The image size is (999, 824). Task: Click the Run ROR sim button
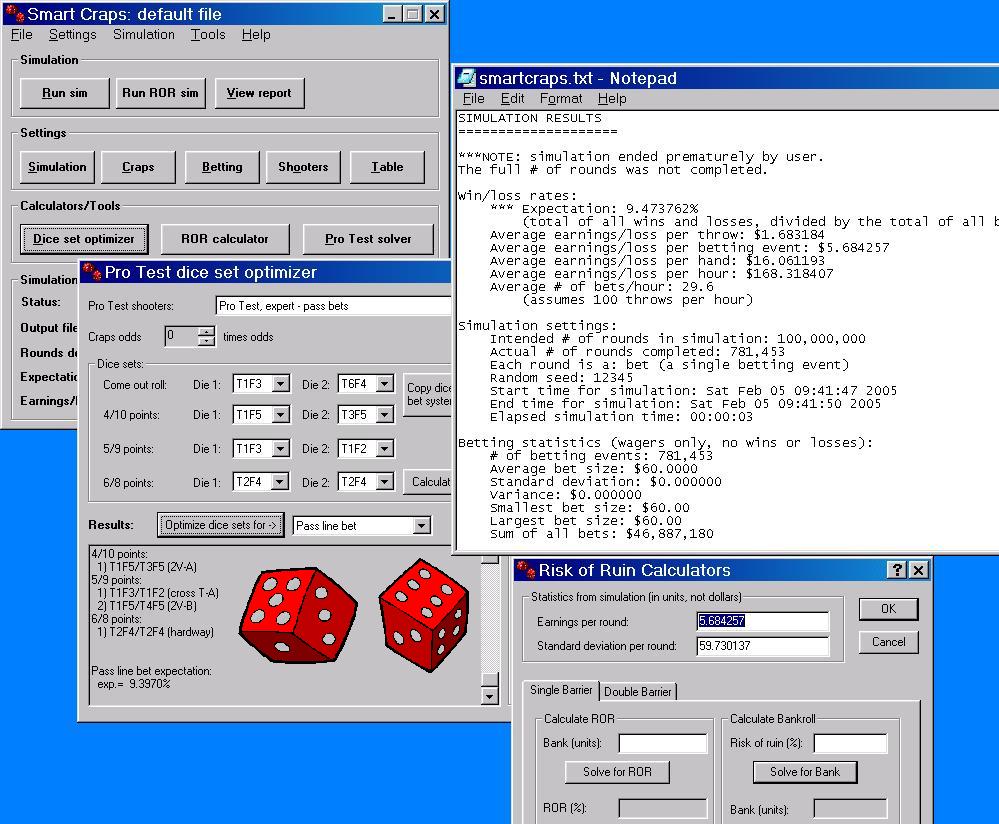(x=160, y=93)
